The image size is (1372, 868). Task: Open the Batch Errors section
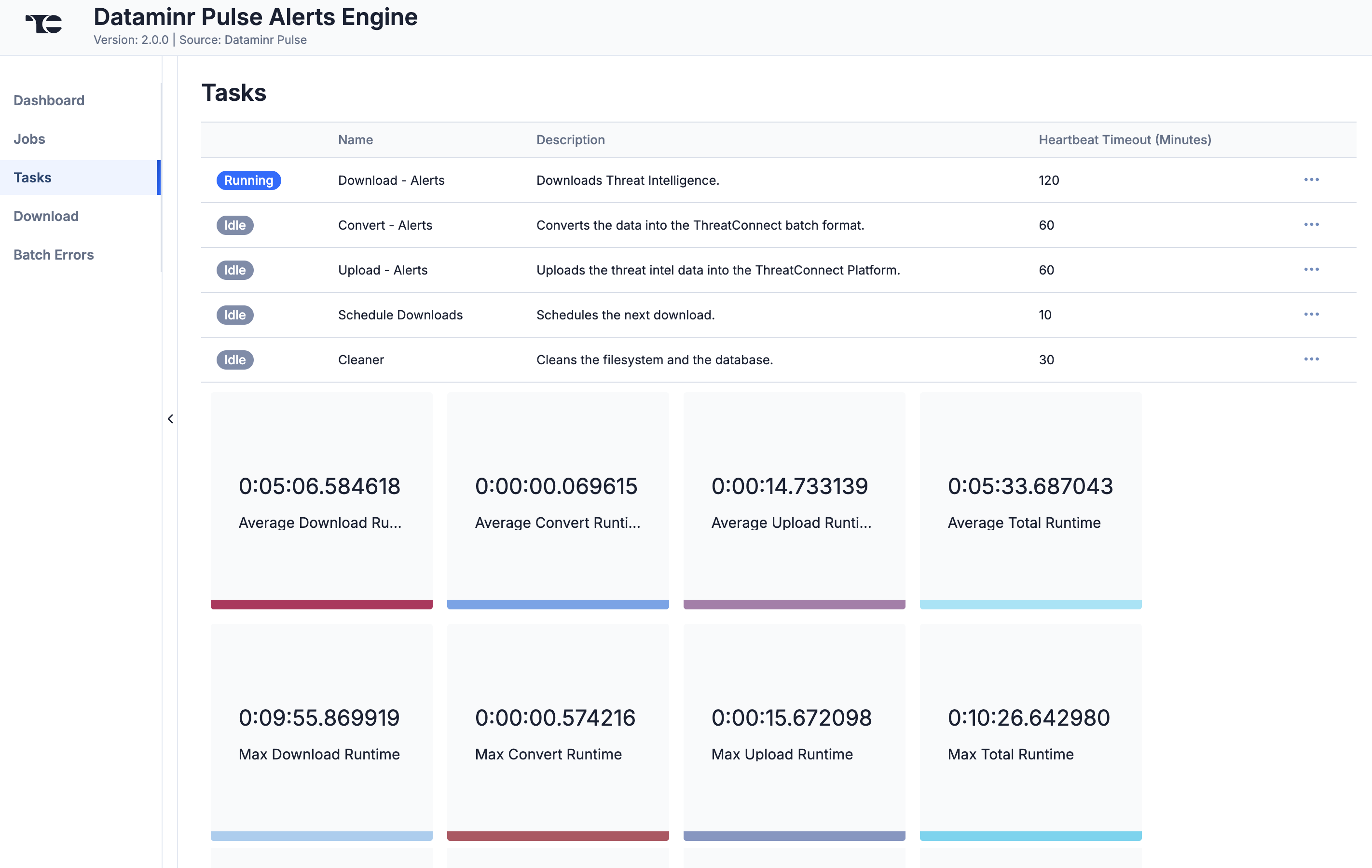pyautogui.click(x=54, y=255)
